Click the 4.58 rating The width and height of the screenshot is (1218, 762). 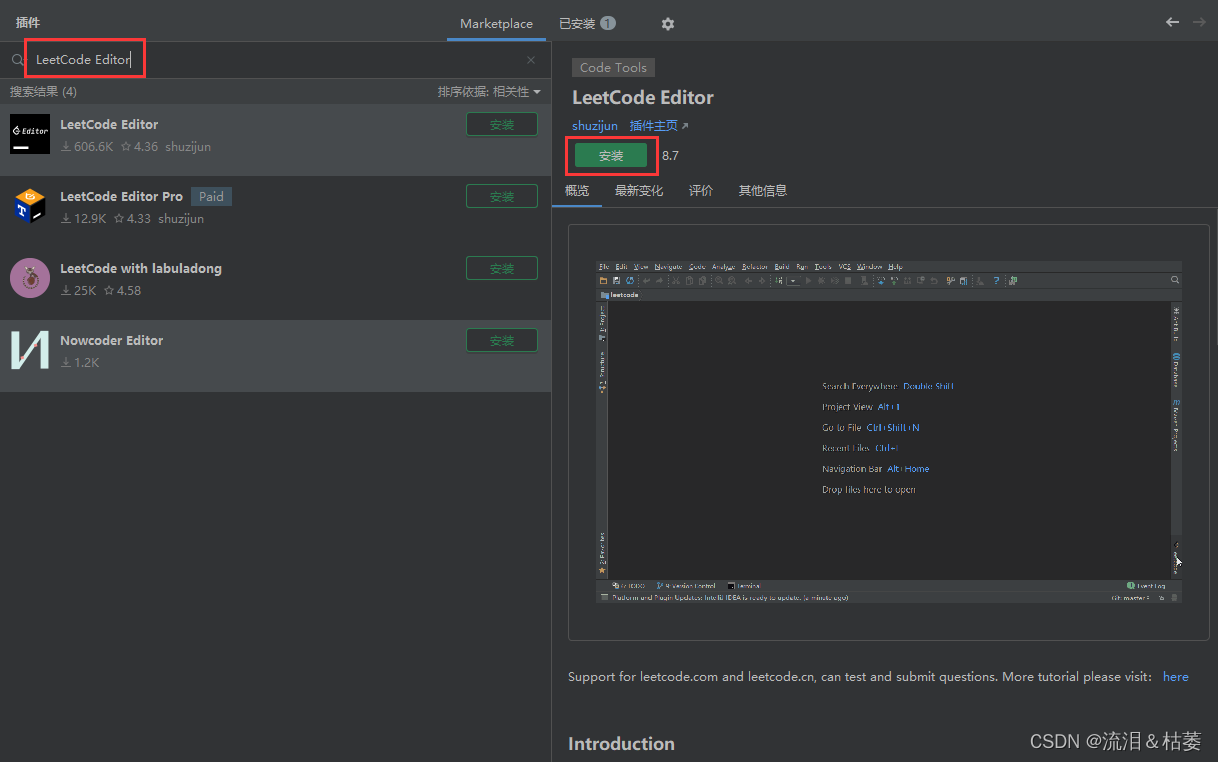point(123,291)
